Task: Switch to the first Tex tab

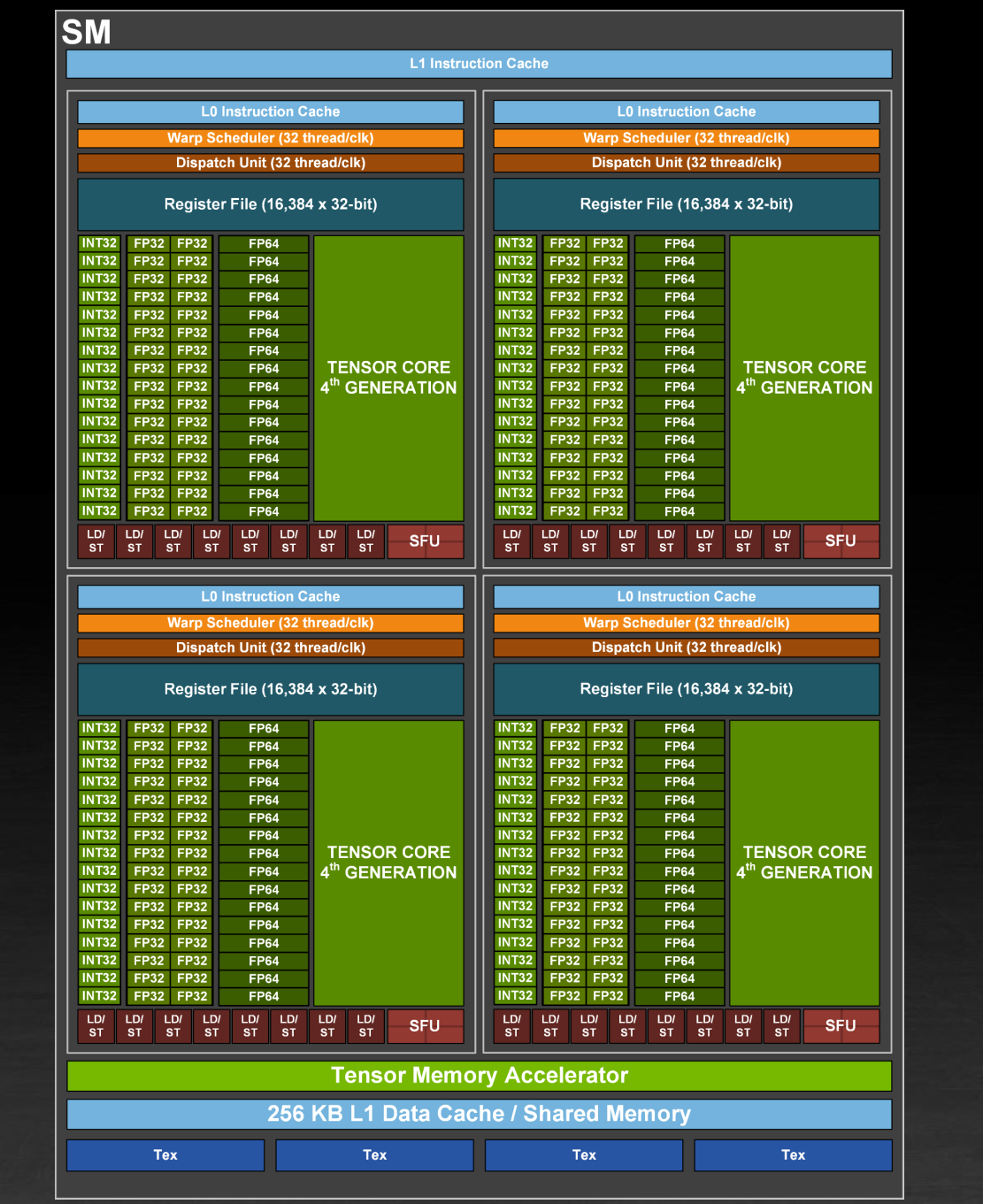Action: [x=165, y=1154]
